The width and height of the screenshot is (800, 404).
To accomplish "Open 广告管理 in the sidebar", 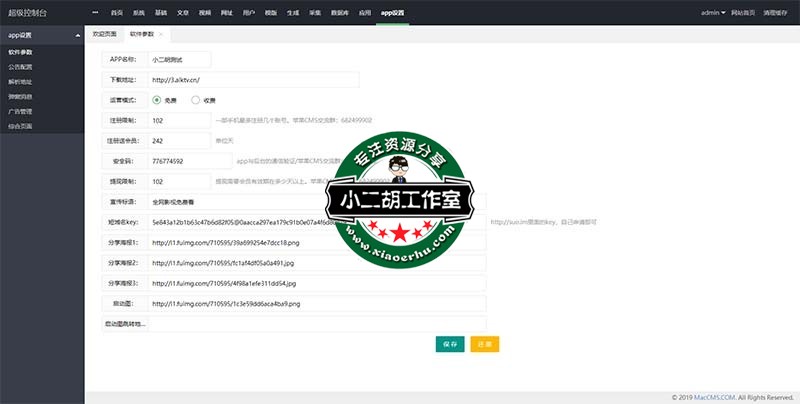I will (x=20, y=111).
